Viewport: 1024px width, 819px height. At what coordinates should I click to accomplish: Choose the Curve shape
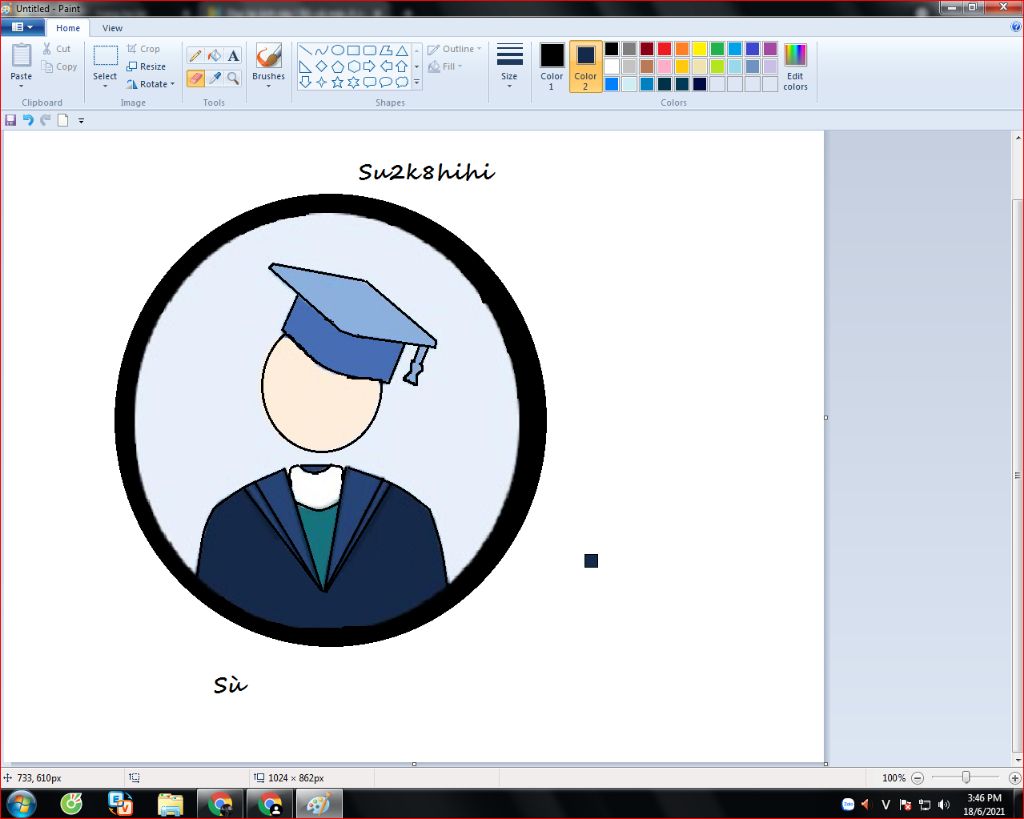[321, 50]
